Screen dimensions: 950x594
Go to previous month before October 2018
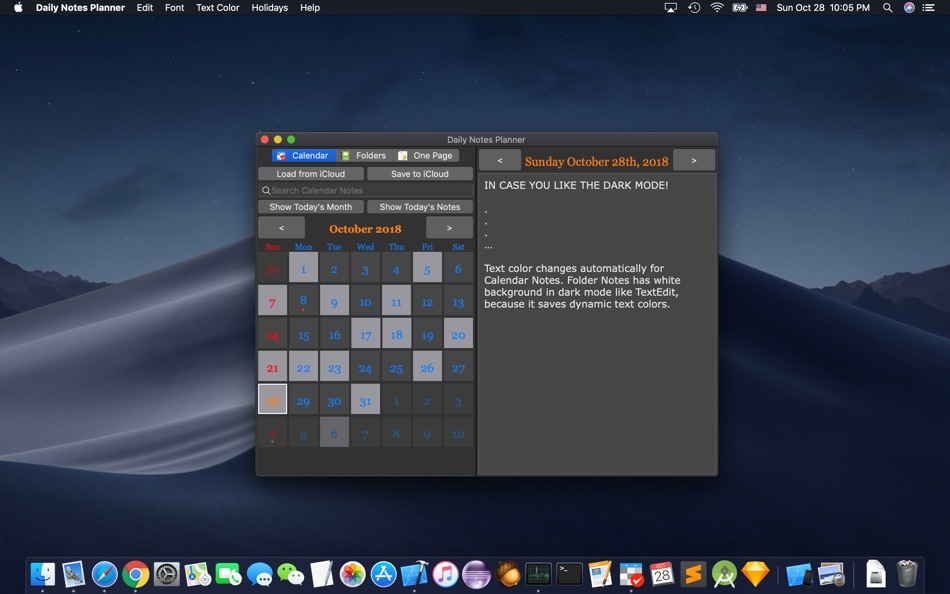click(282, 229)
